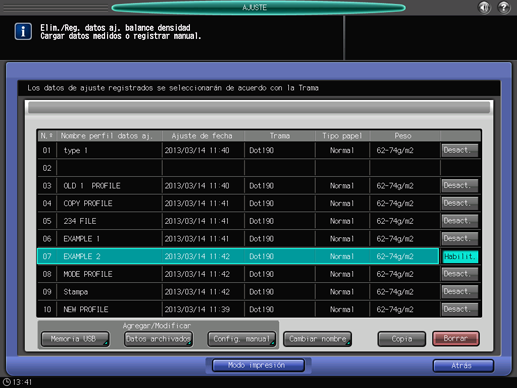Select row 08 MODE PROFILE
The height and width of the screenshot is (388, 517).
[238, 274]
